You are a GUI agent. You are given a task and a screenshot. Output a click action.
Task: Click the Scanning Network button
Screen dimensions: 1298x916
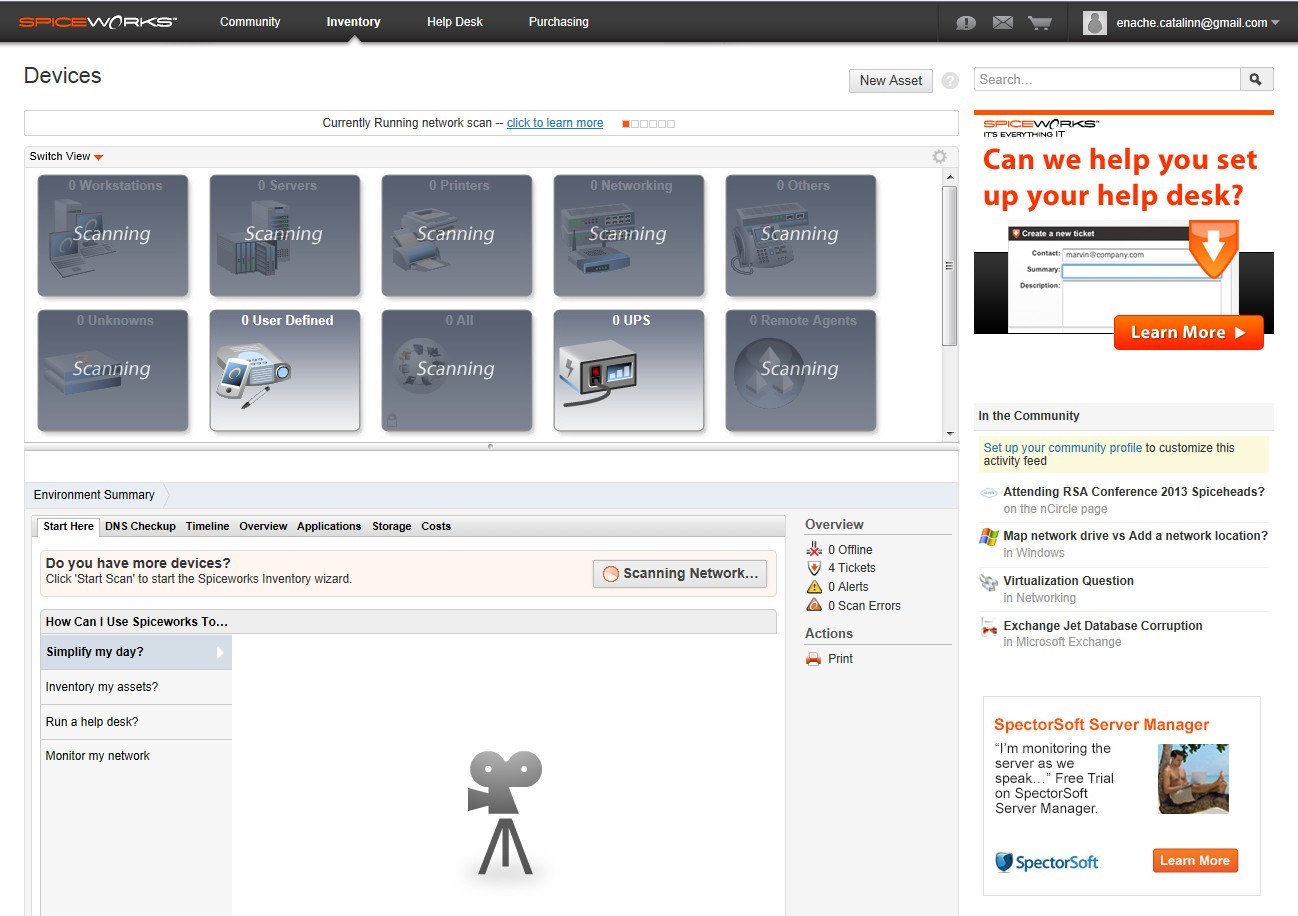pos(680,574)
